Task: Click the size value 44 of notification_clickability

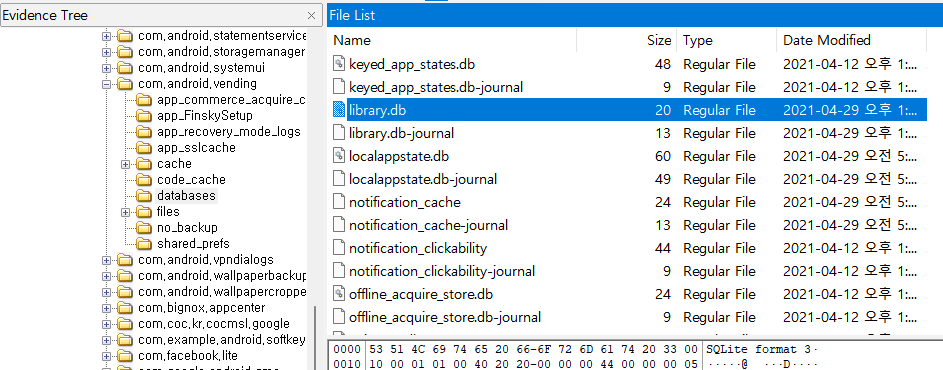Action: pos(663,248)
